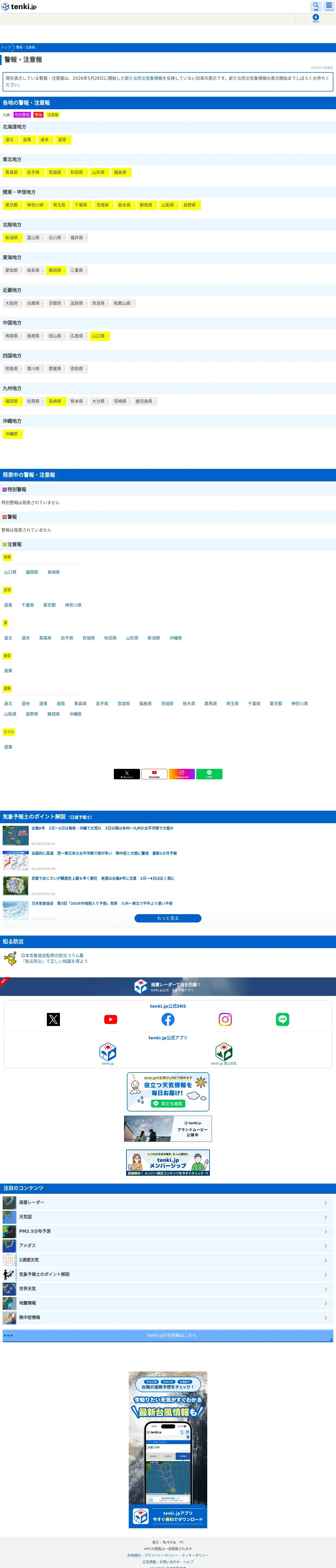Click the chevron on the アメダス row

(326, 1246)
